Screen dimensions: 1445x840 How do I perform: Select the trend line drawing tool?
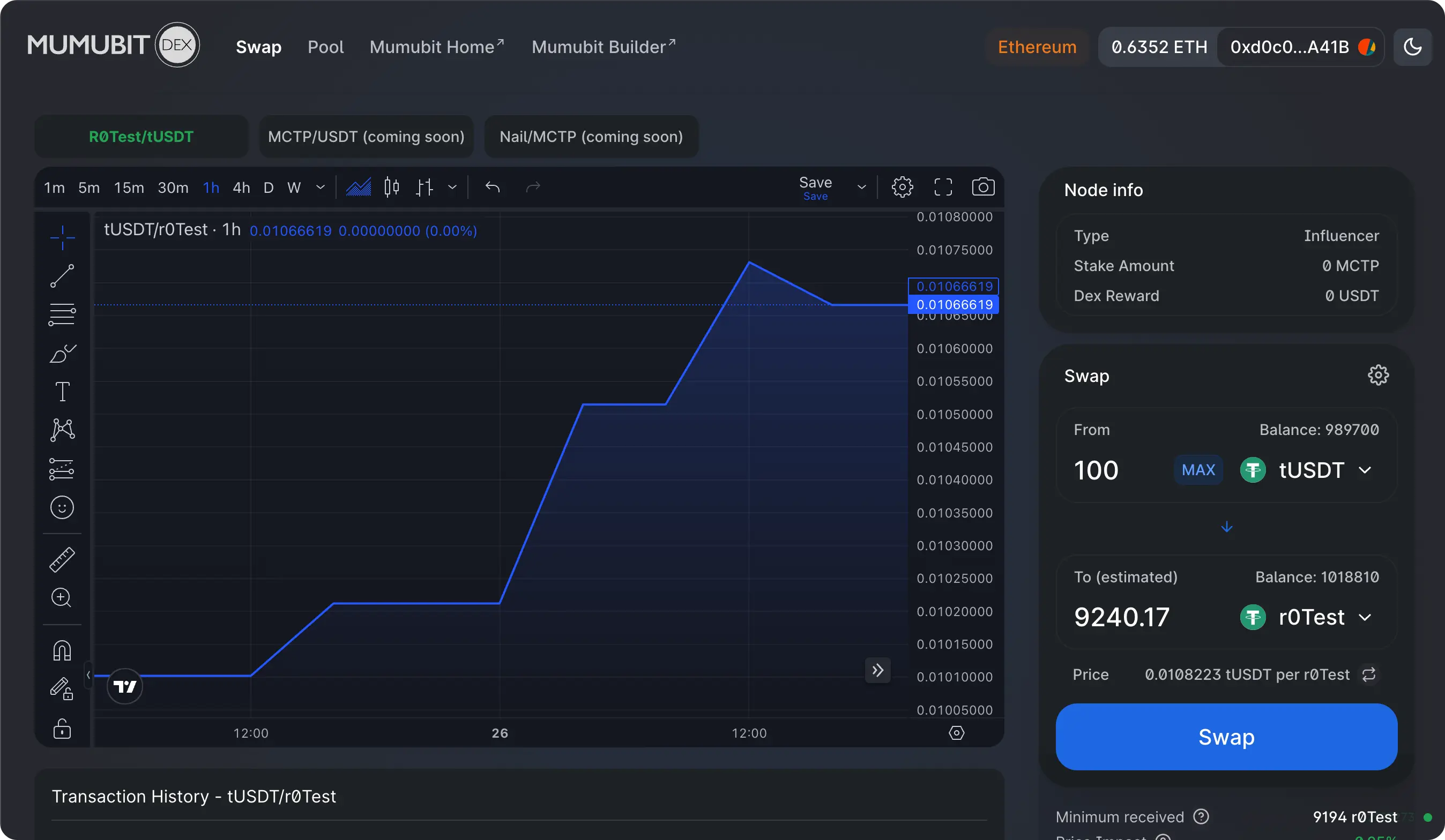coord(62,275)
